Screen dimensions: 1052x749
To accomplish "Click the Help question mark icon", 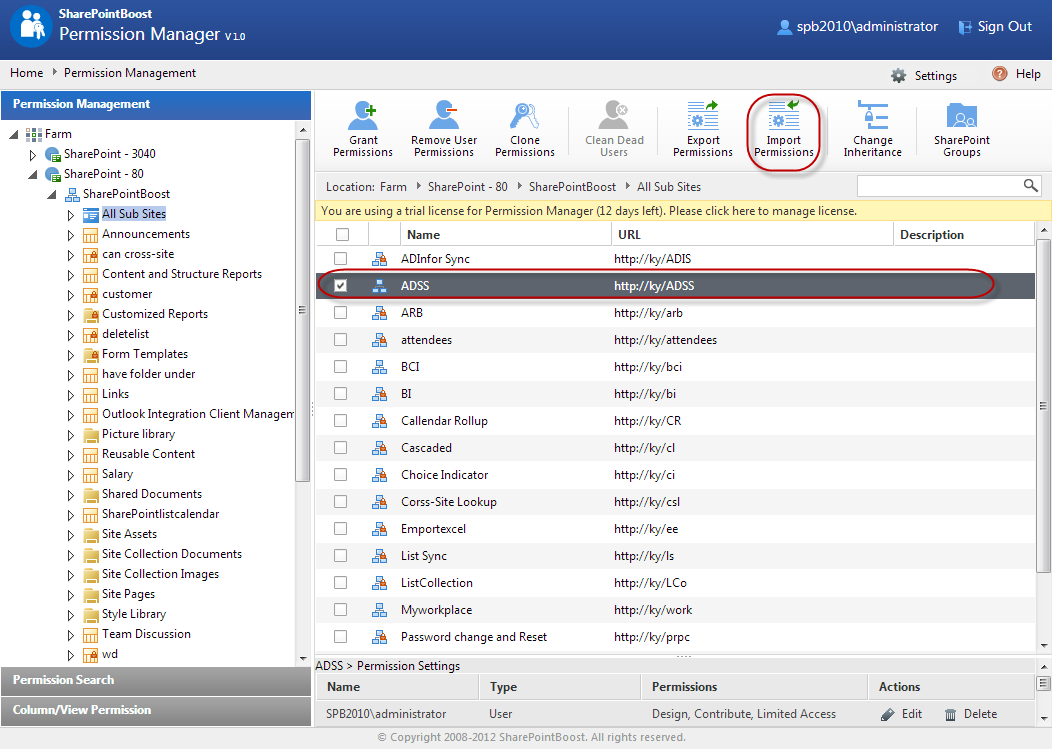I will [x=1000, y=74].
